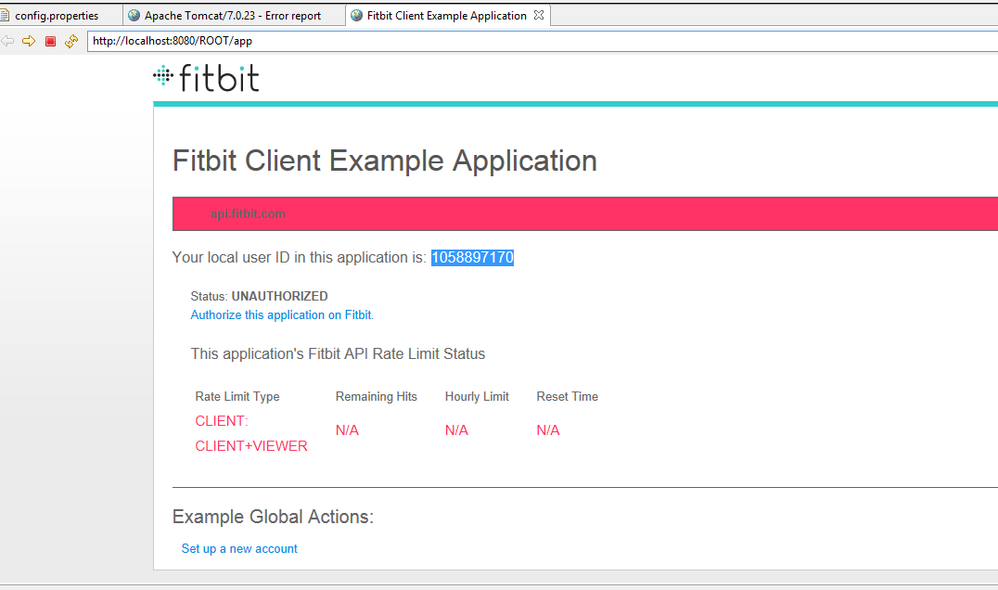Click api.fitbit.com in the red banner

248,214
